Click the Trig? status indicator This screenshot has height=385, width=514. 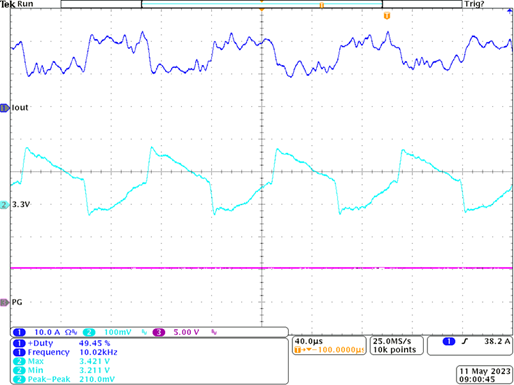474,4
